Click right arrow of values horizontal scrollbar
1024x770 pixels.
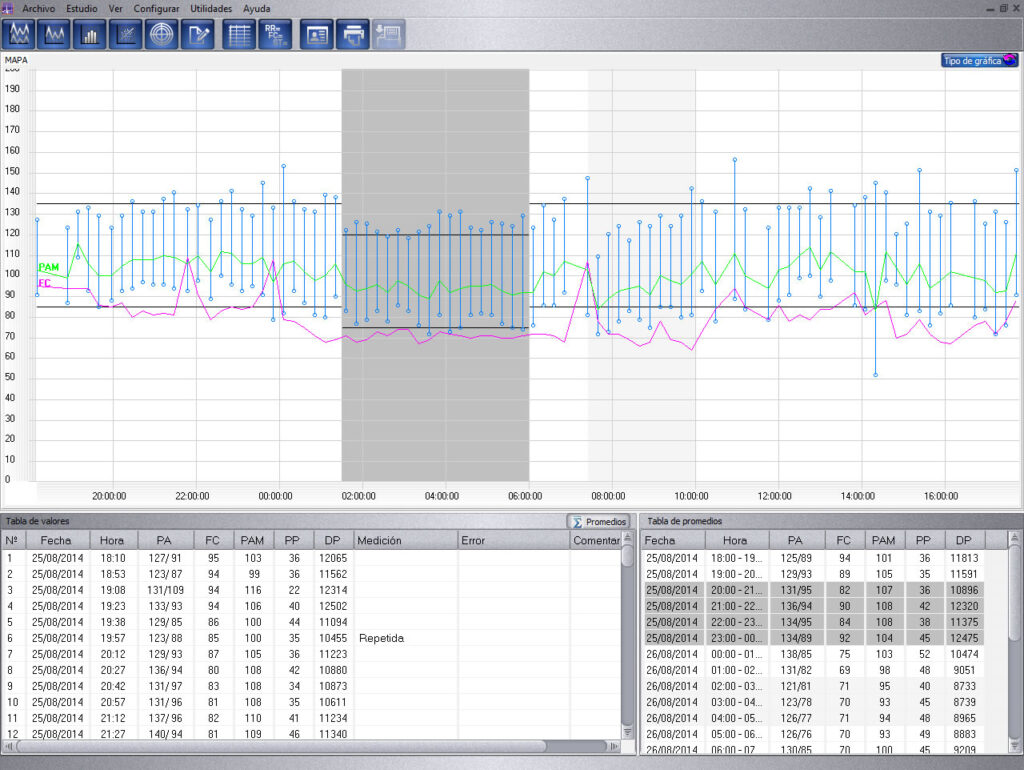click(614, 746)
